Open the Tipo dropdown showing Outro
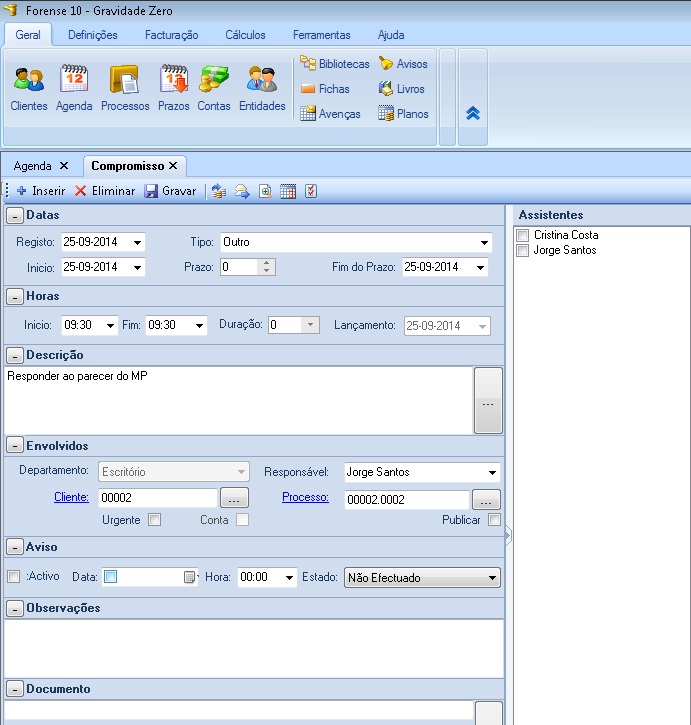691x725 pixels. [x=484, y=242]
